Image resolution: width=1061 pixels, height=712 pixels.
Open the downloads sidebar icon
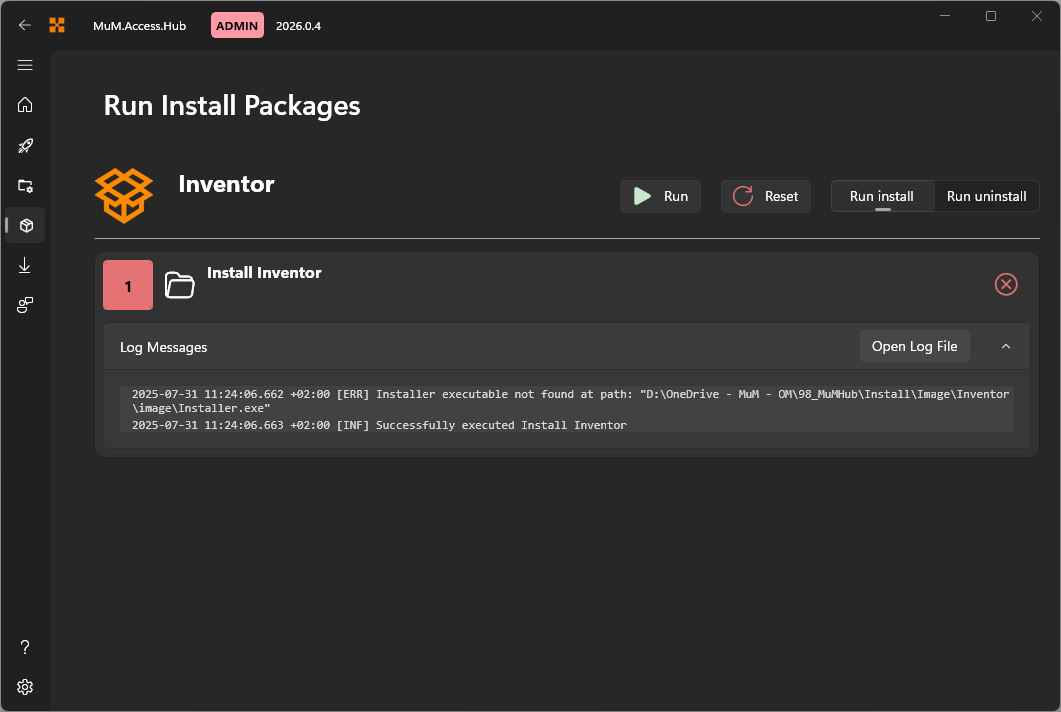click(x=25, y=265)
